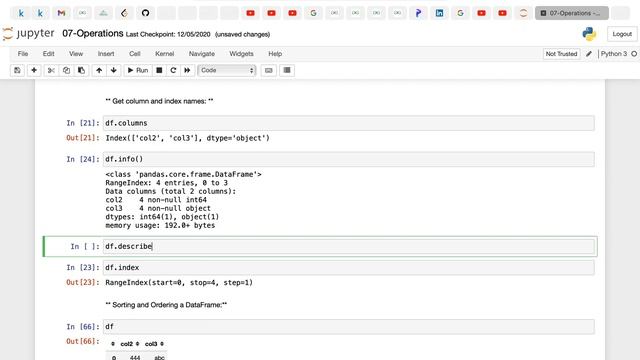Open the Jupyter-icon browser tab beside 07-Operations

click(x=523, y=13)
